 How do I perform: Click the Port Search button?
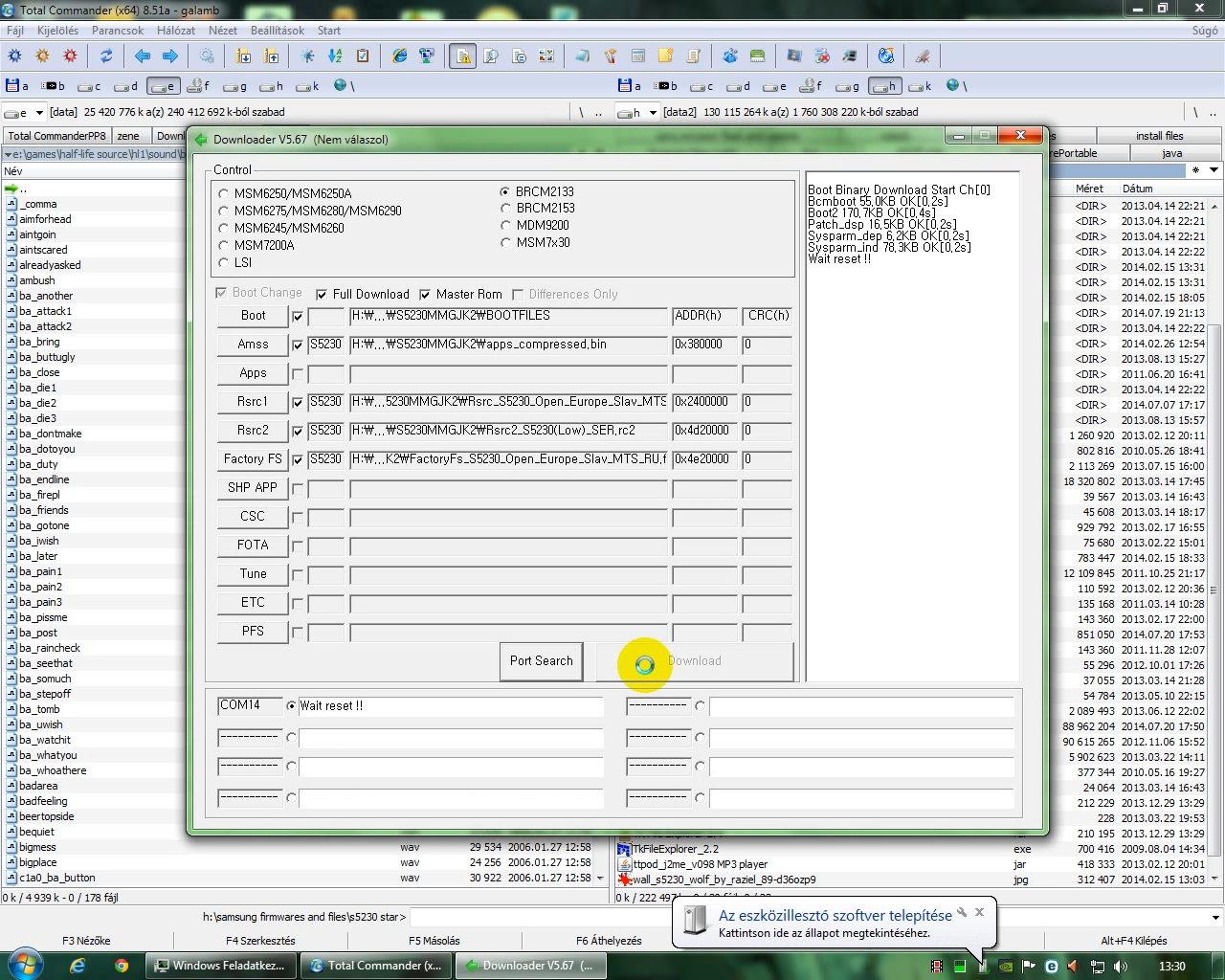(541, 661)
